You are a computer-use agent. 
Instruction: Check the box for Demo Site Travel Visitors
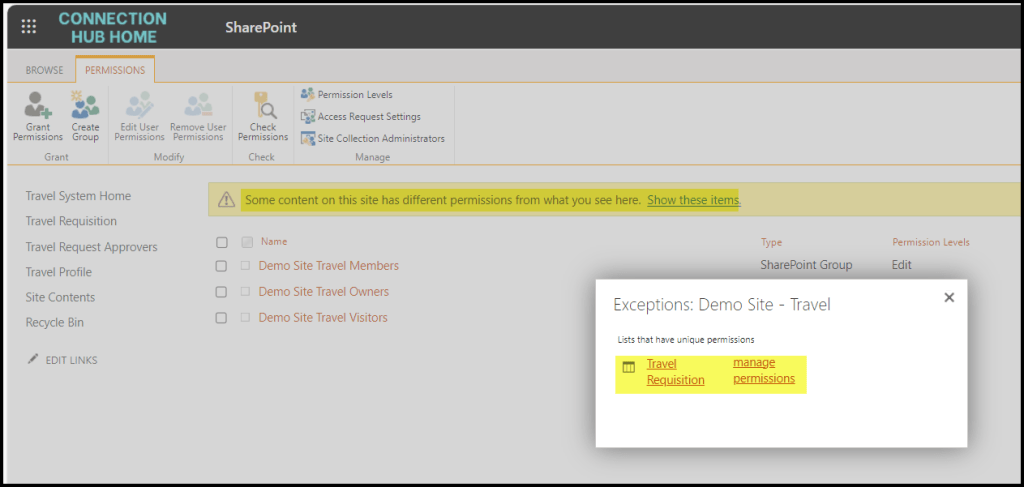coord(222,318)
